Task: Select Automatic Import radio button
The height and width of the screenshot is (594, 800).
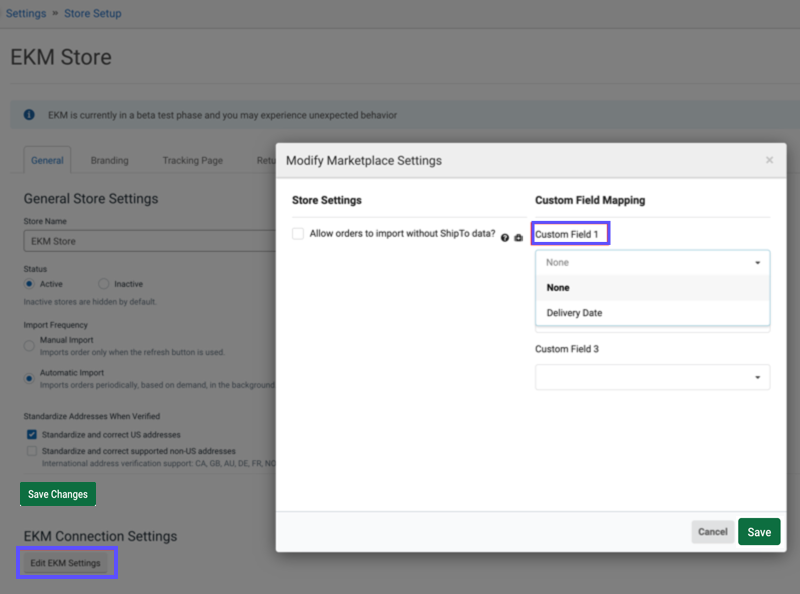Action: (x=30, y=378)
